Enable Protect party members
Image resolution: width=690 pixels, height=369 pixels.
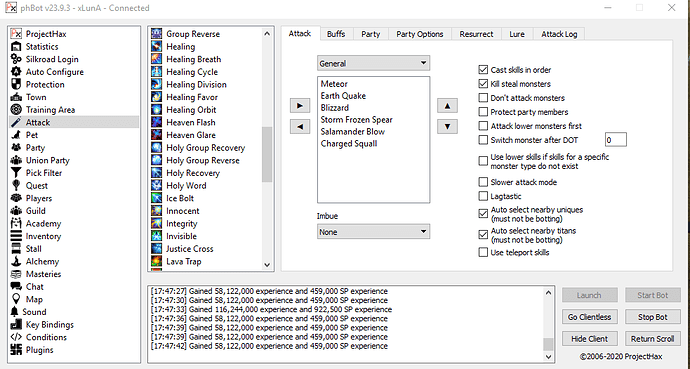coord(483,112)
